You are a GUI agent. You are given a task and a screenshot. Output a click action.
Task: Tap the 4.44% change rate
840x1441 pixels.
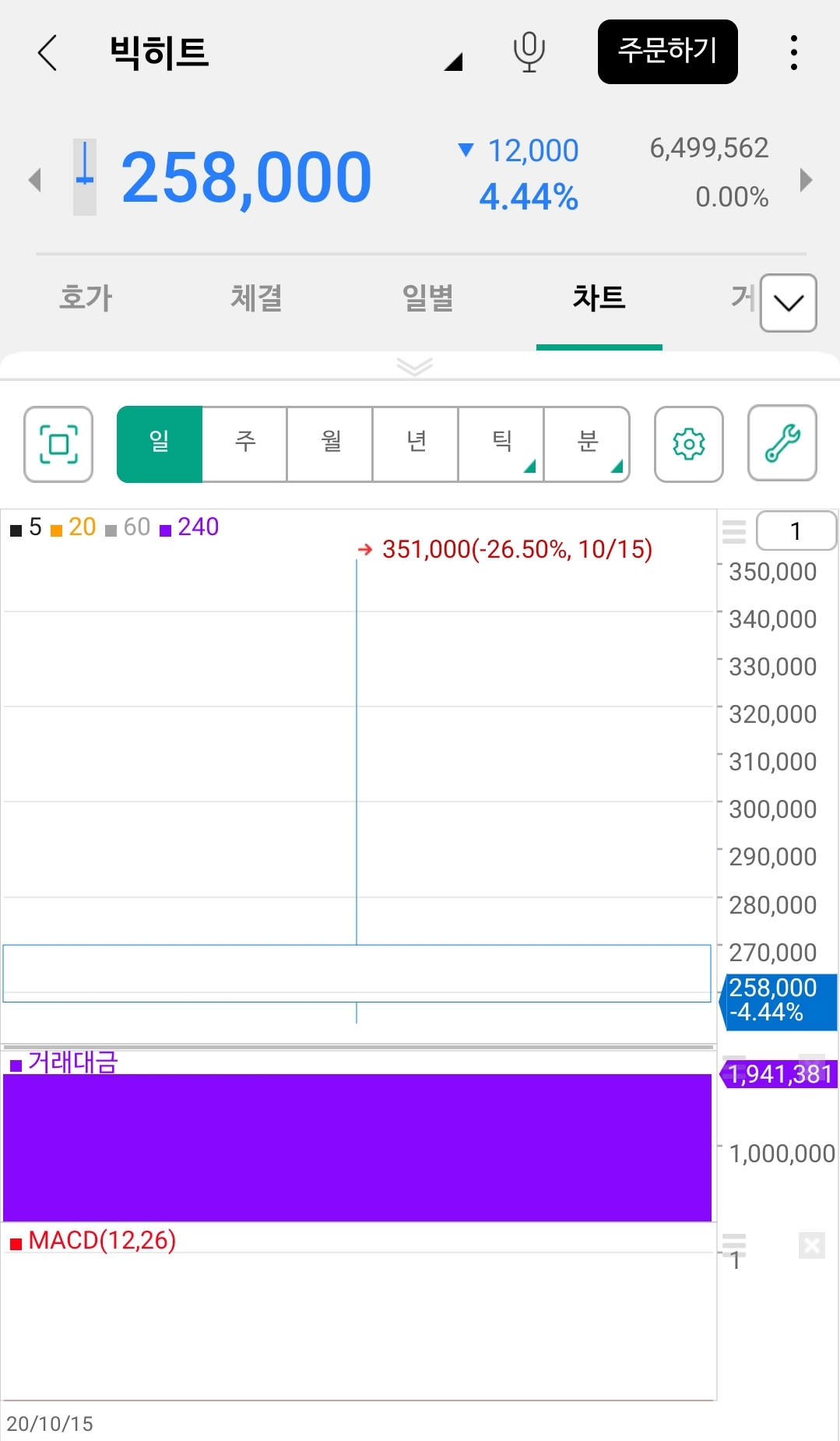pos(529,197)
